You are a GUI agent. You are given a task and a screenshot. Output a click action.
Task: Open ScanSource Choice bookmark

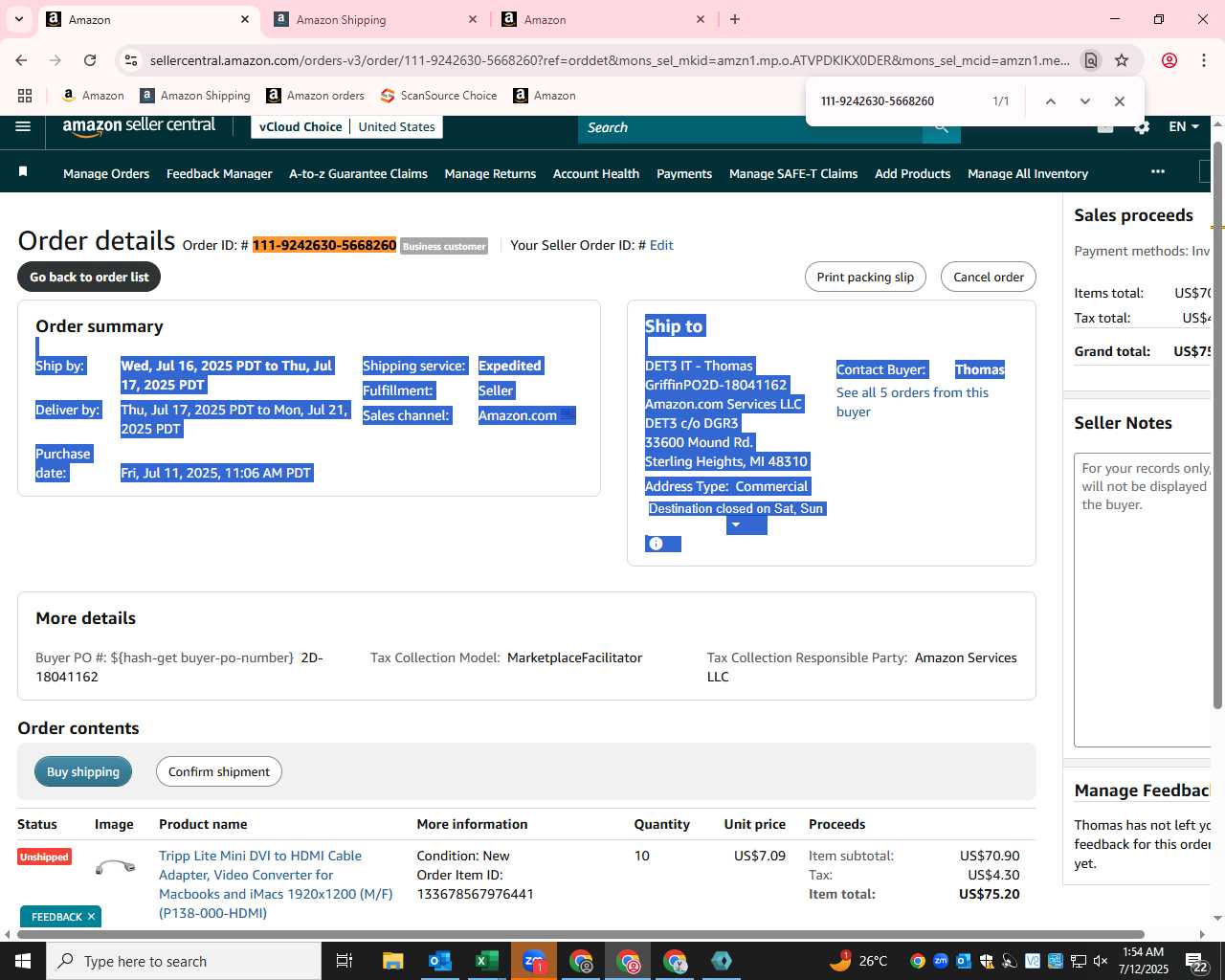pos(438,96)
